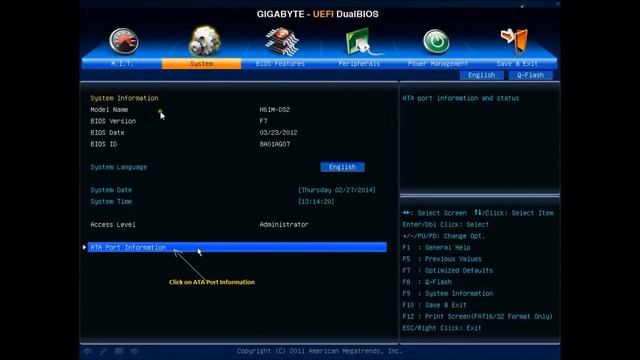Click the Model Name label

109,109
